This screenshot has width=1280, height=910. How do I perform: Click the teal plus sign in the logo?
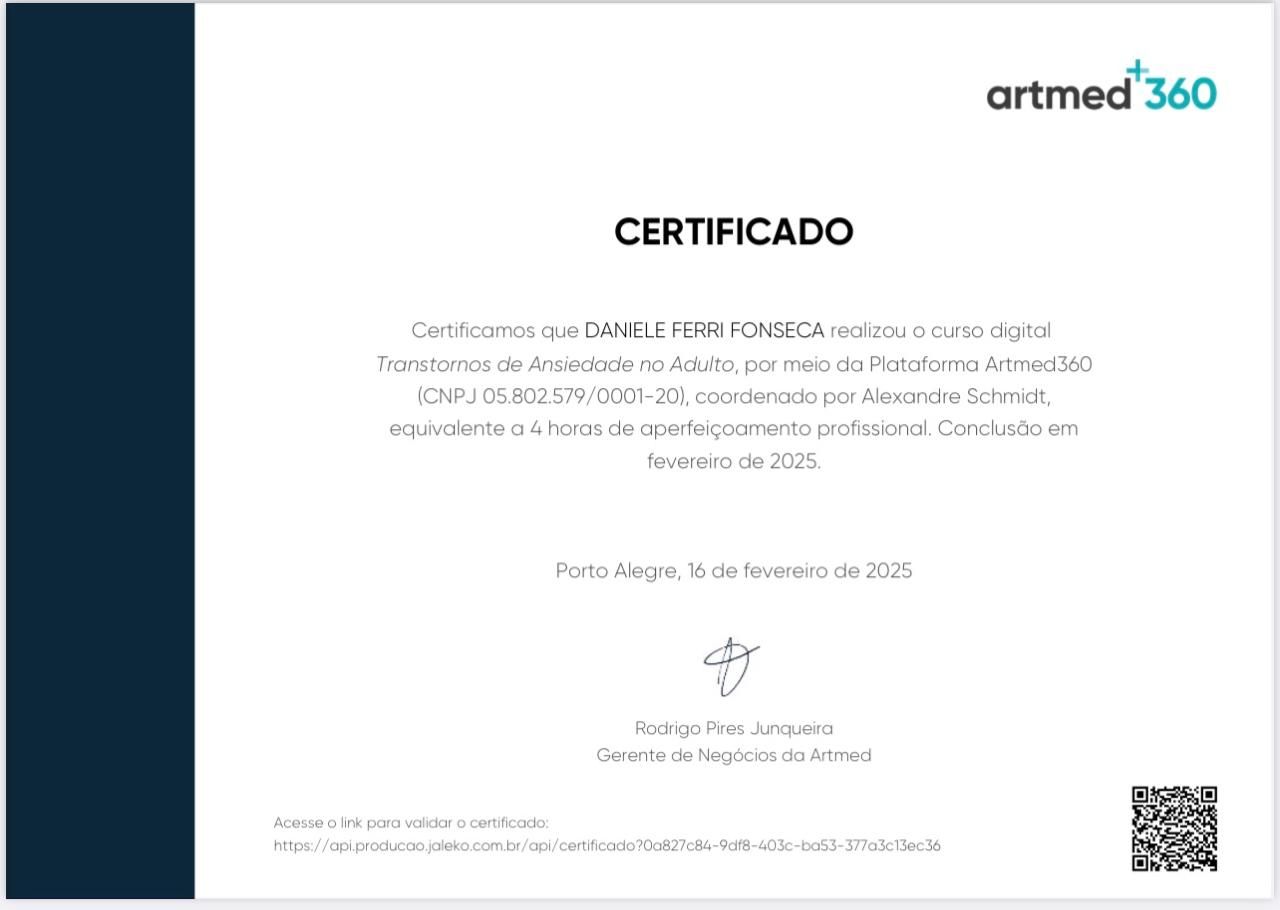pos(1138,72)
